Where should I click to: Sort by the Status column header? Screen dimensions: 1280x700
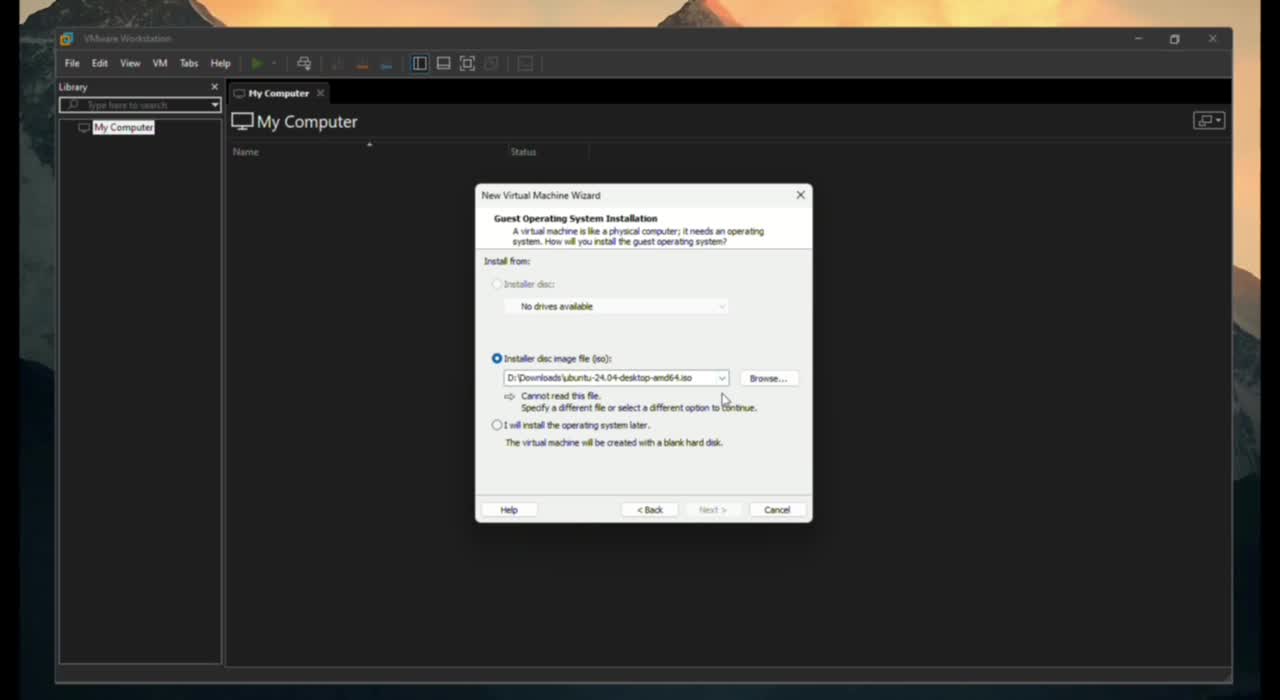point(523,152)
